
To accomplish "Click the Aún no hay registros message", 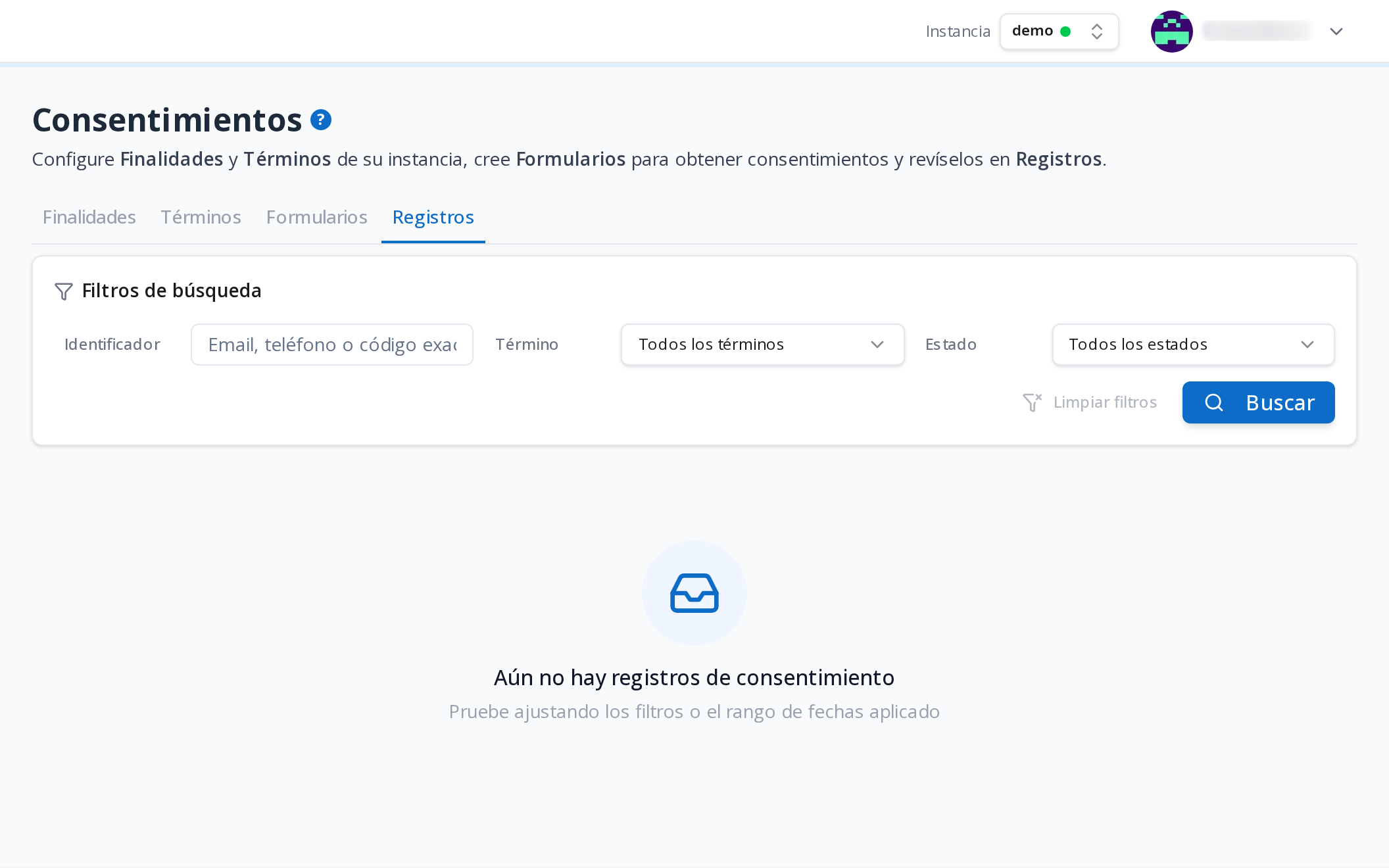I will [694, 677].
